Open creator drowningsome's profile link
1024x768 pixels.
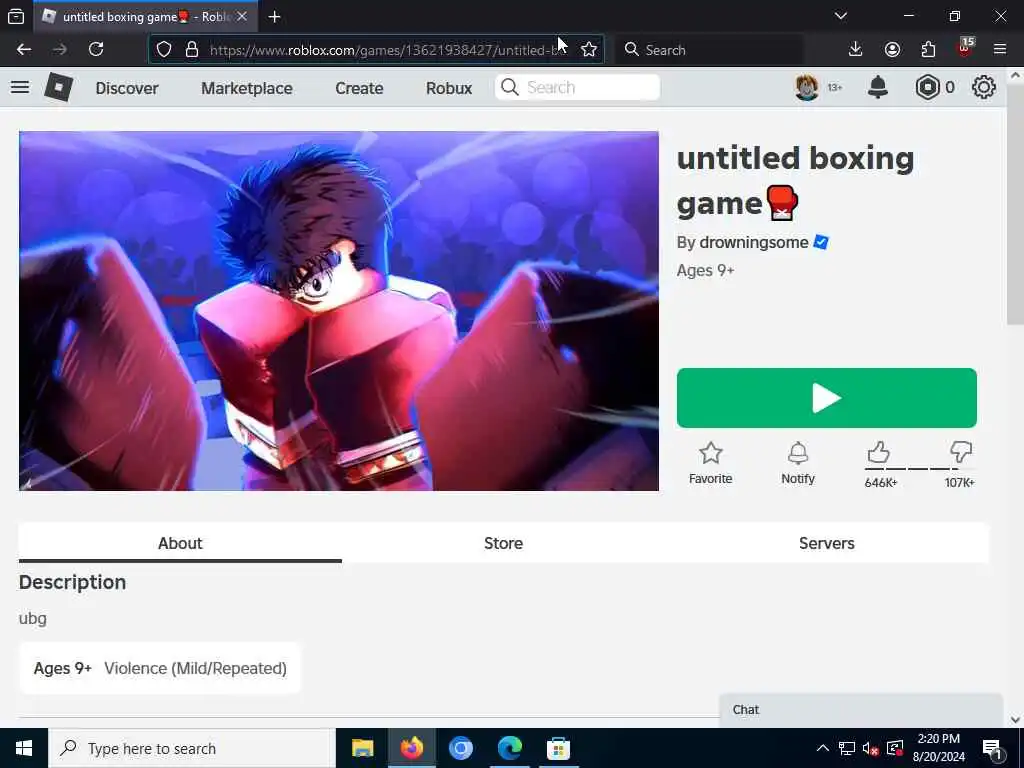[x=754, y=242]
